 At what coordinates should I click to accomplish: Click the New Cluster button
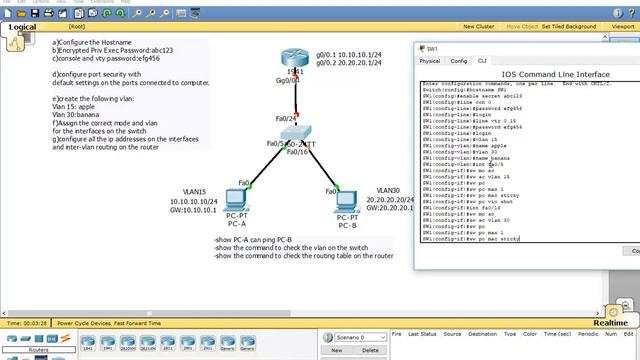point(479,27)
